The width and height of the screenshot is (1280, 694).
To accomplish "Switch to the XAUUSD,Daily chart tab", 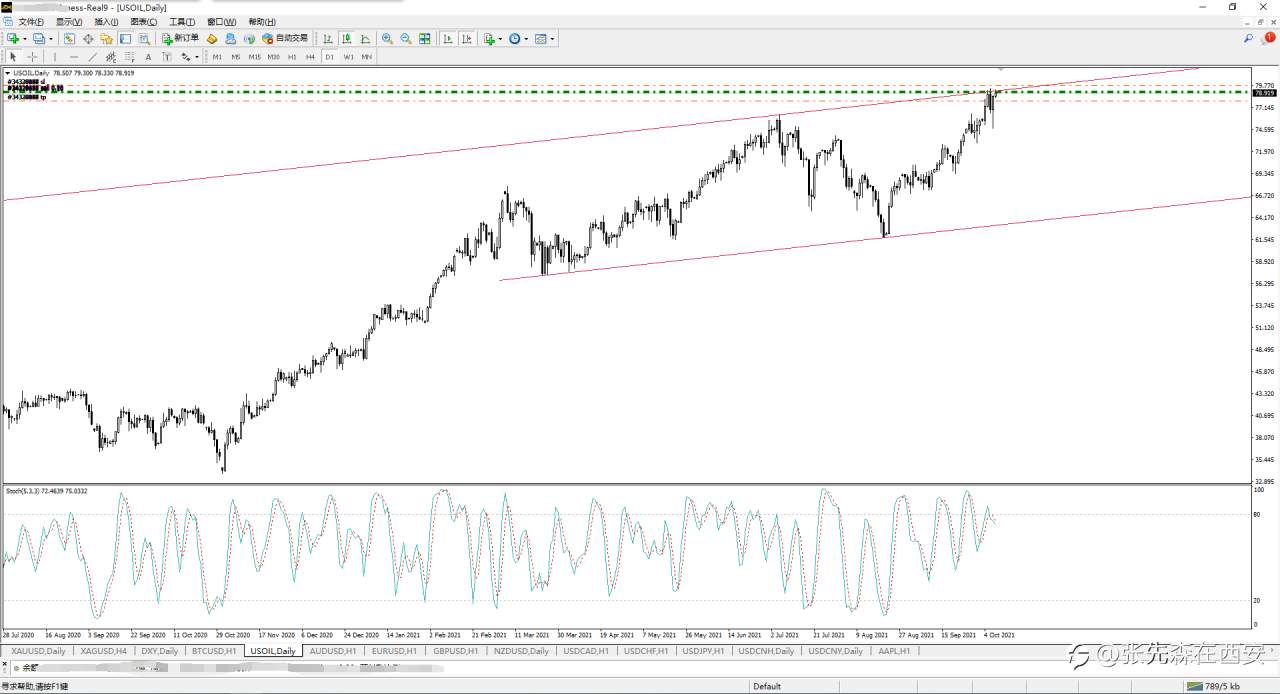I will (38, 651).
